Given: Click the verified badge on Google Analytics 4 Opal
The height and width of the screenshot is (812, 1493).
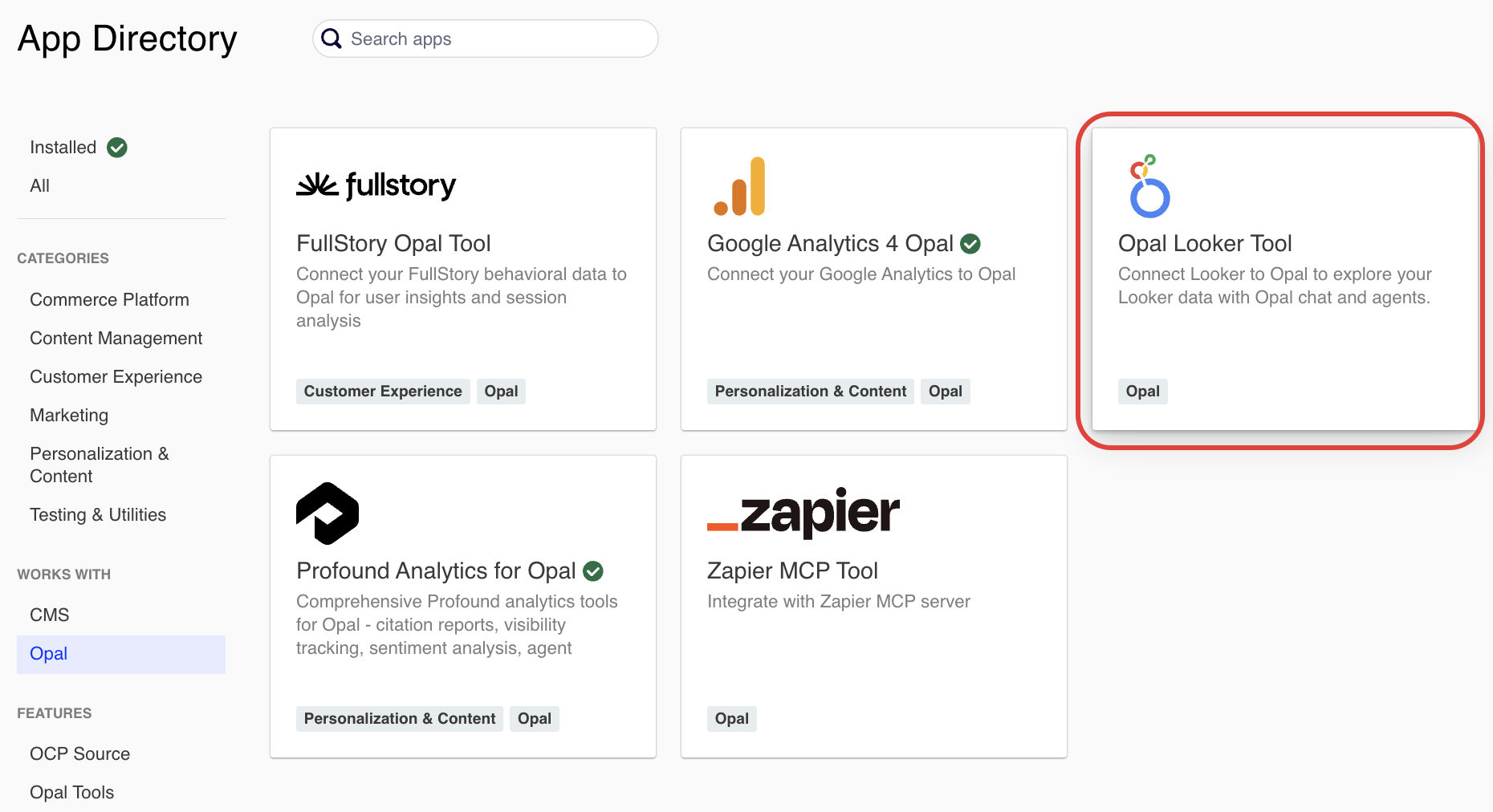Looking at the screenshot, I should (x=970, y=243).
